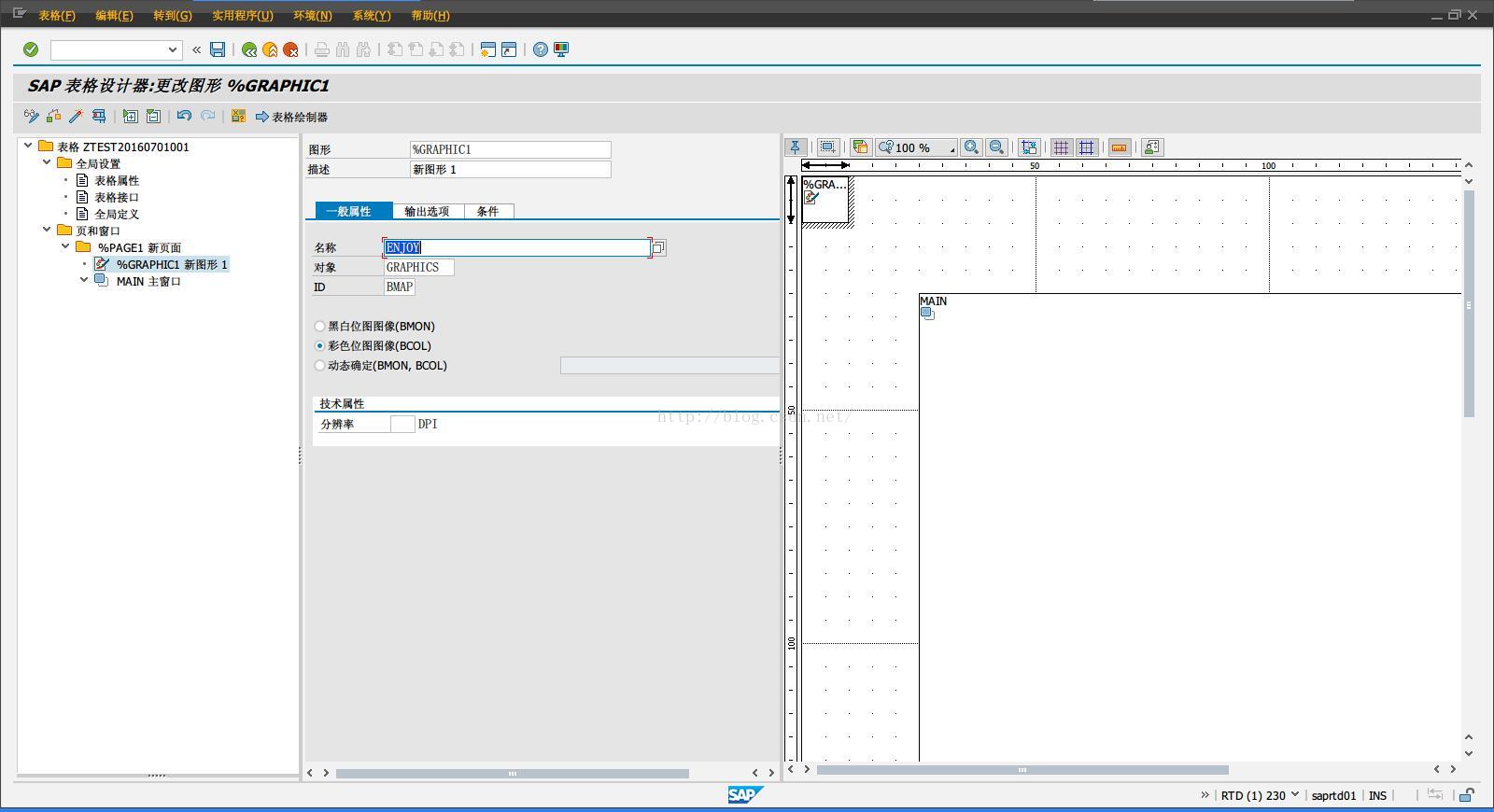Click the Form Painter horizontal scrollbar

click(x=1022, y=770)
